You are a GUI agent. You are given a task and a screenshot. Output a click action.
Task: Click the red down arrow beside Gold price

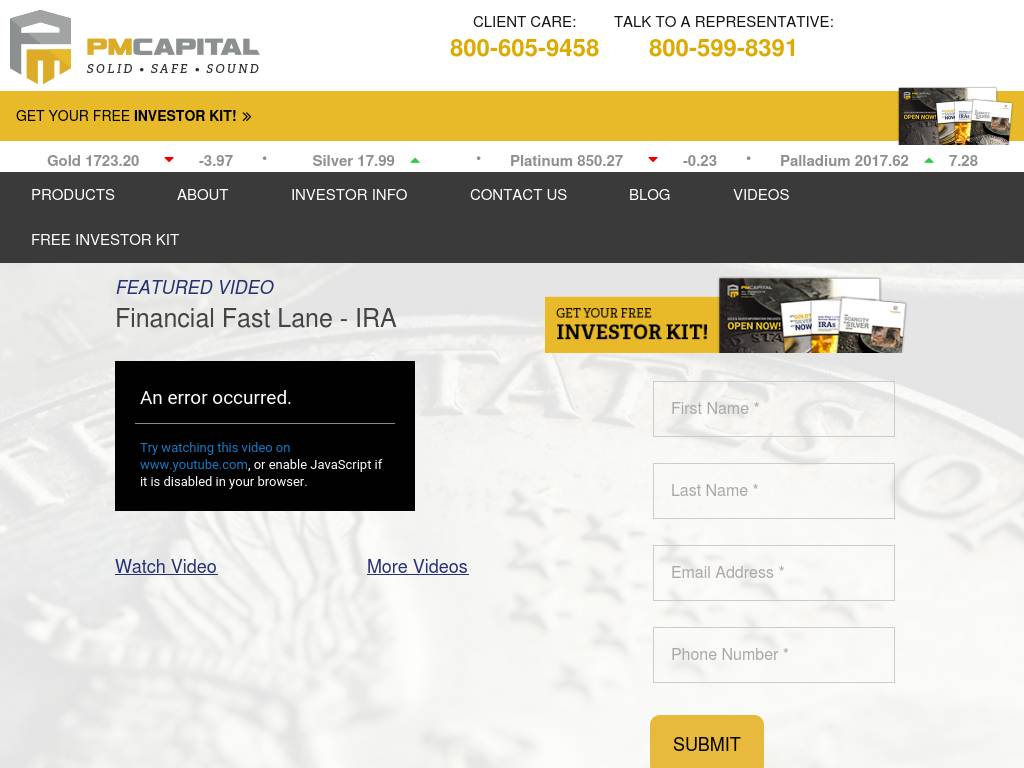169,159
